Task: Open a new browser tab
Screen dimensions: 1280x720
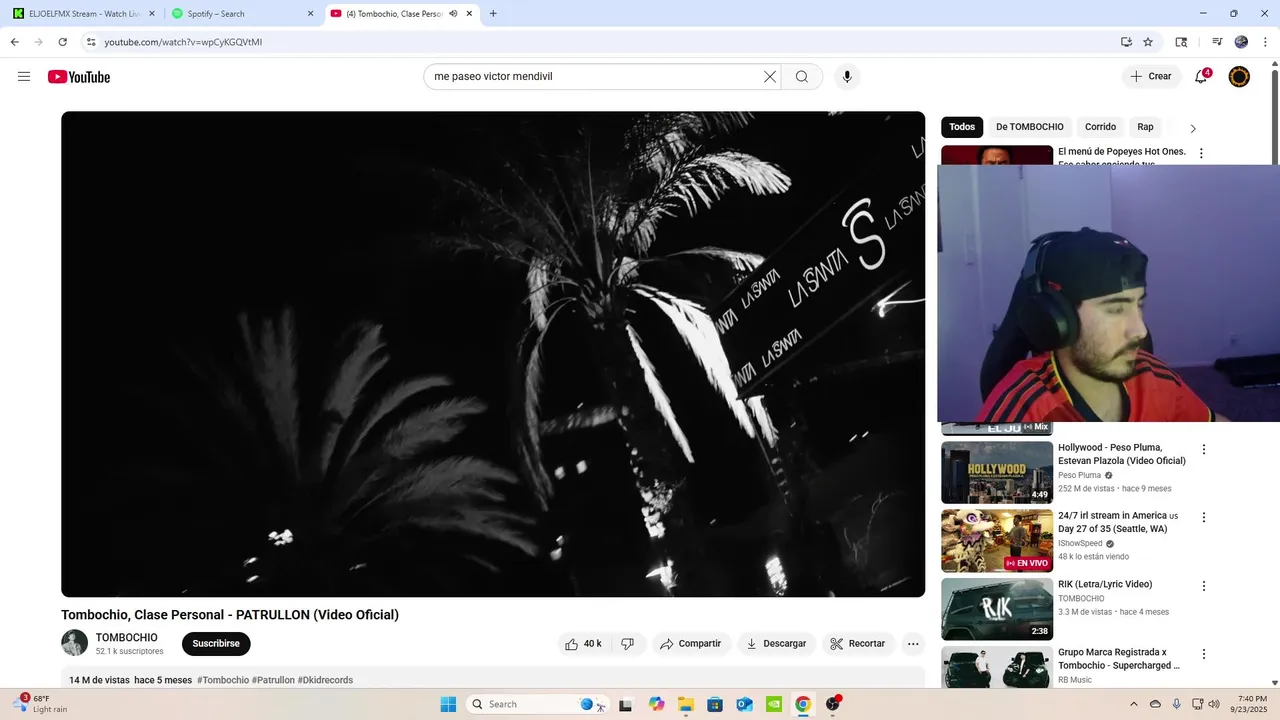Action: tap(493, 14)
